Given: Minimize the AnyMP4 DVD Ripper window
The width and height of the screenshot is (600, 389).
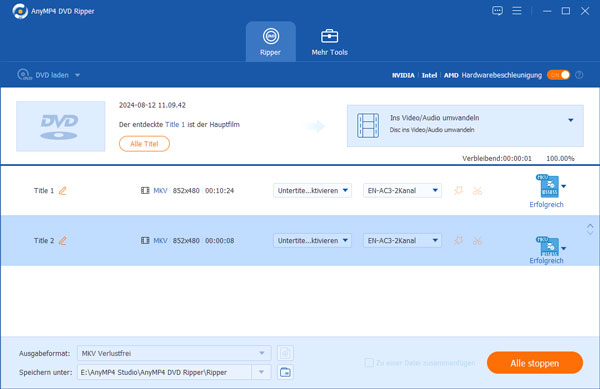Looking at the screenshot, I should (547, 11).
